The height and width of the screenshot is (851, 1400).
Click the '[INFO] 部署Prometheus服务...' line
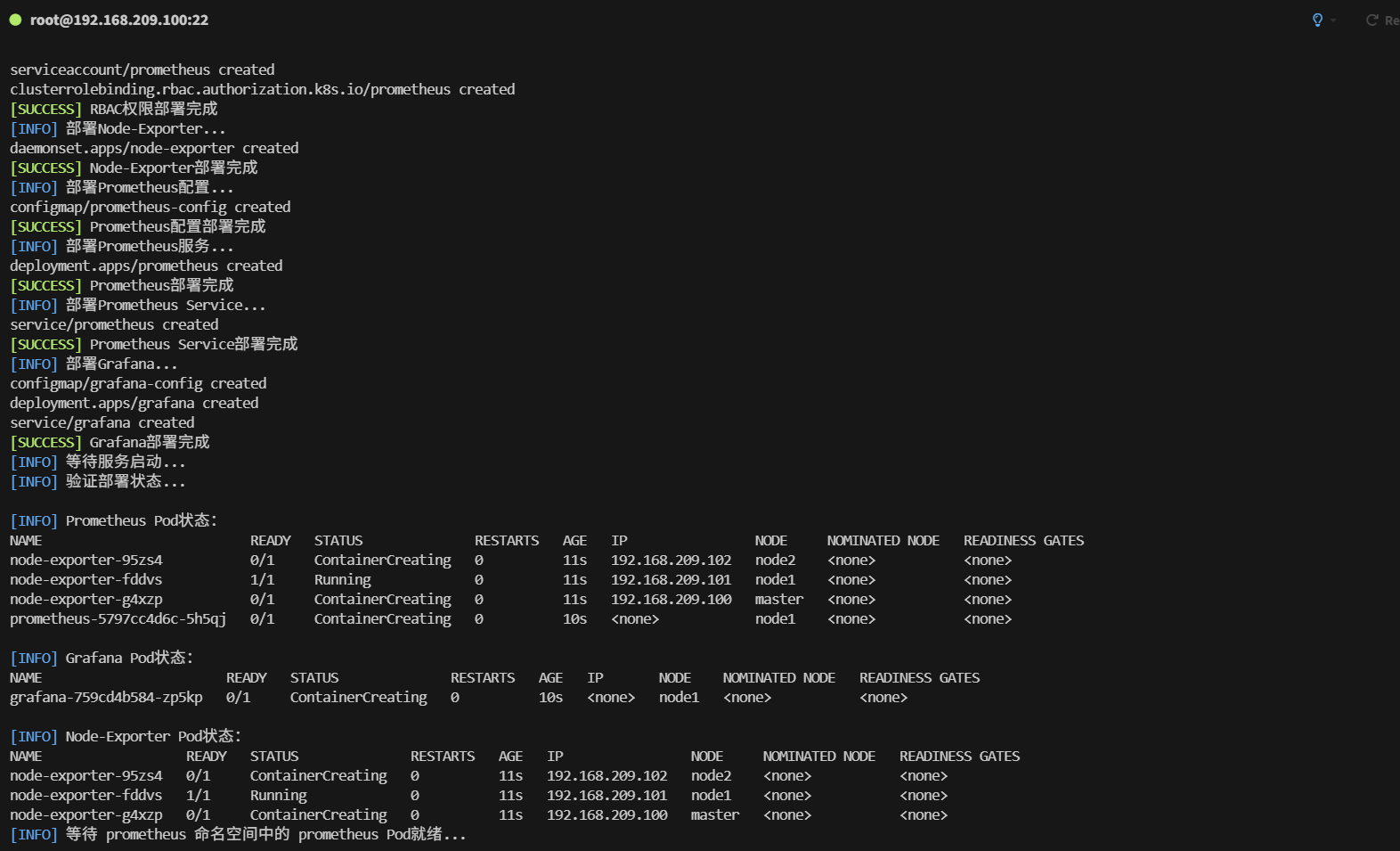(122, 246)
